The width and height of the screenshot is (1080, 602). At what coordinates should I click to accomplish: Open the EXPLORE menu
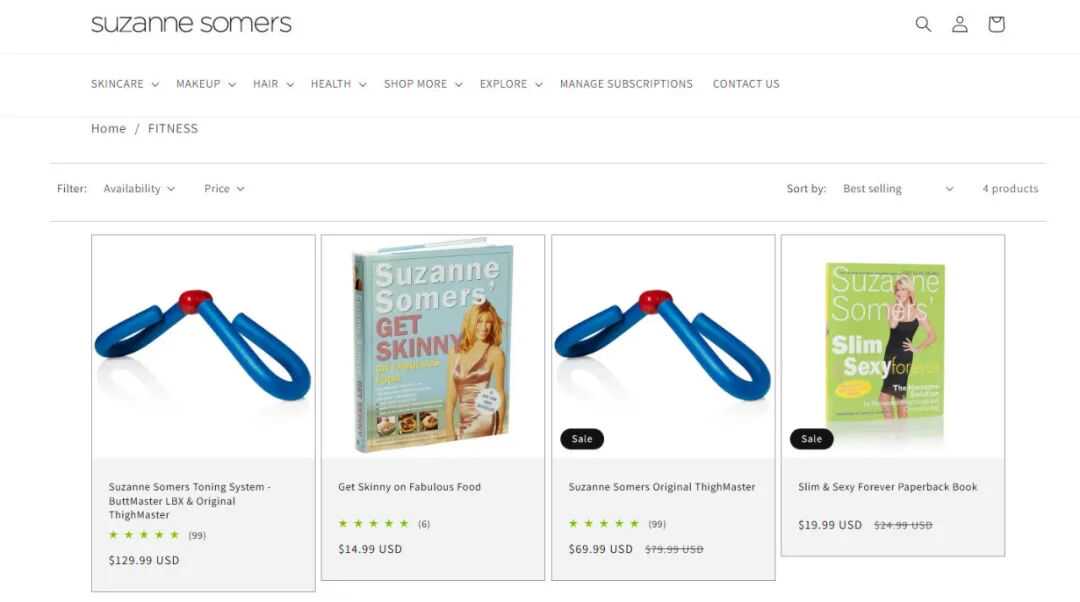pos(511,84)
